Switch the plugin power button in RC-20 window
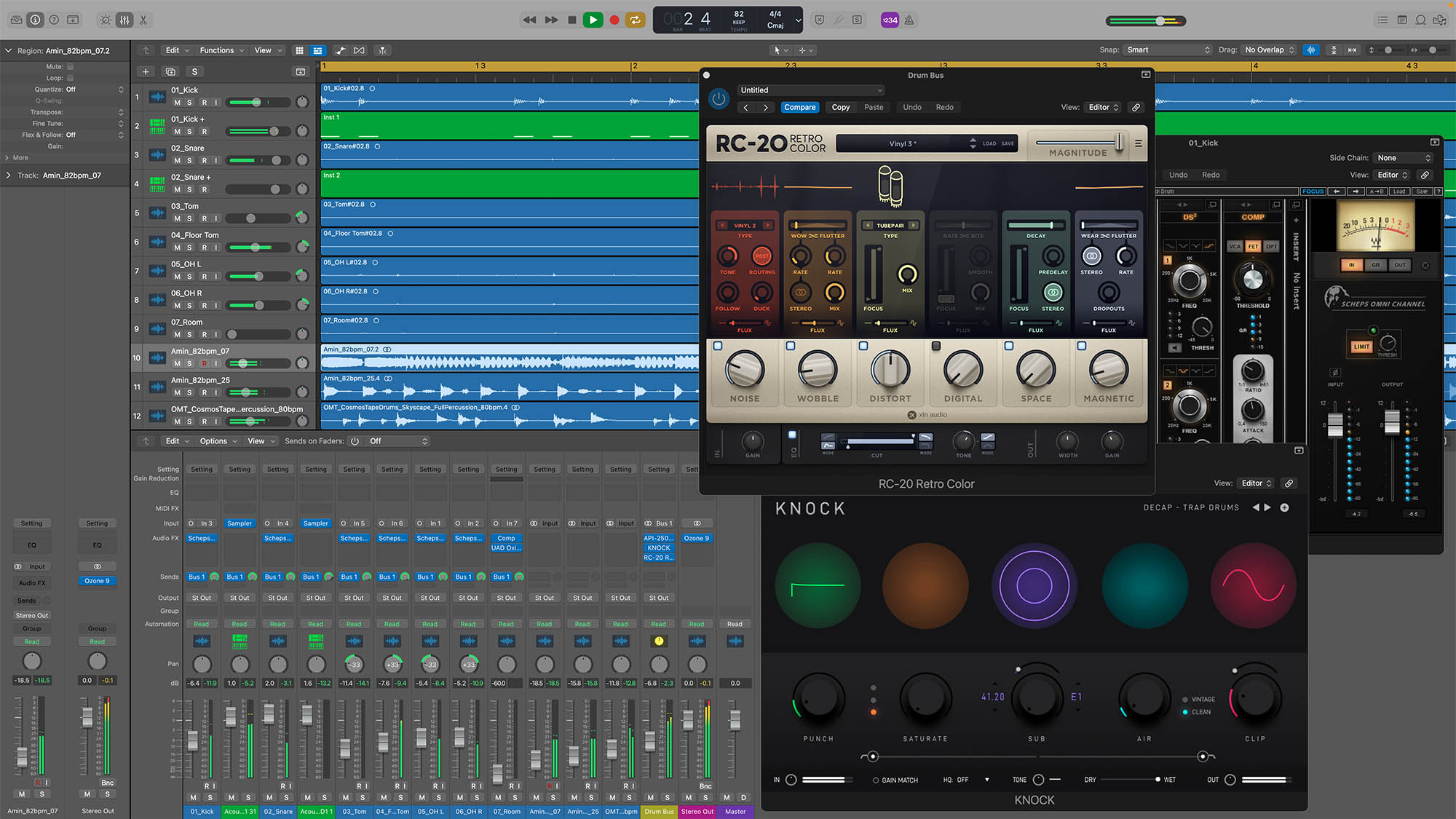1456x819 pixels. 719,98
